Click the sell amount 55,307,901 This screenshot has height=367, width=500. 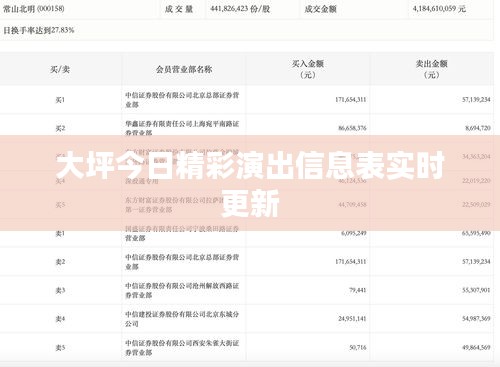point(476,290)
